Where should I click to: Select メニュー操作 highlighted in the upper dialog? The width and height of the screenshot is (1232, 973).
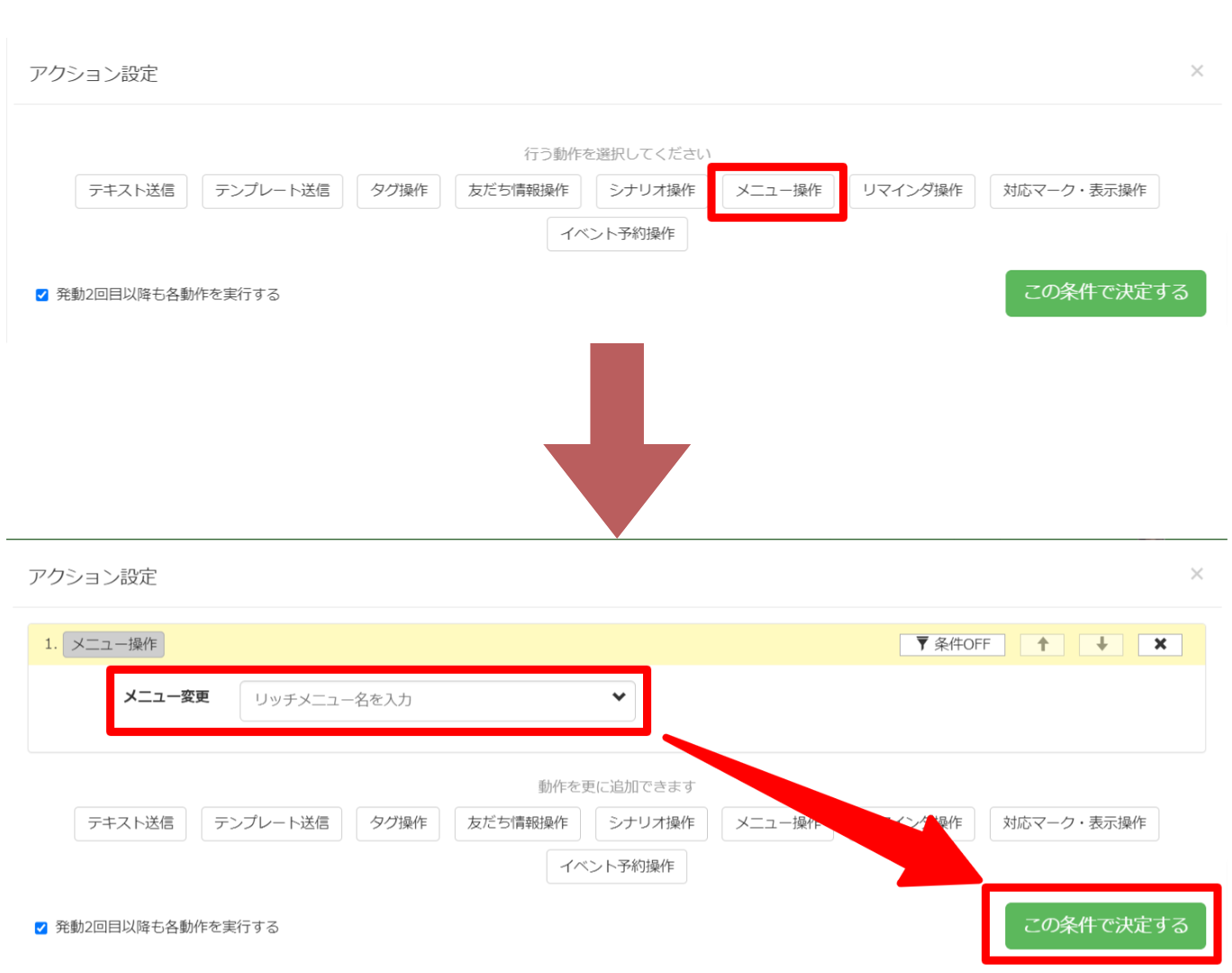778,191
